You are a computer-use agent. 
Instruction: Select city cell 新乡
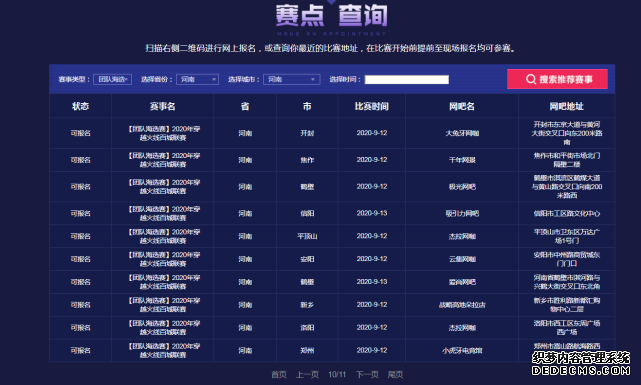pos(307,305)
